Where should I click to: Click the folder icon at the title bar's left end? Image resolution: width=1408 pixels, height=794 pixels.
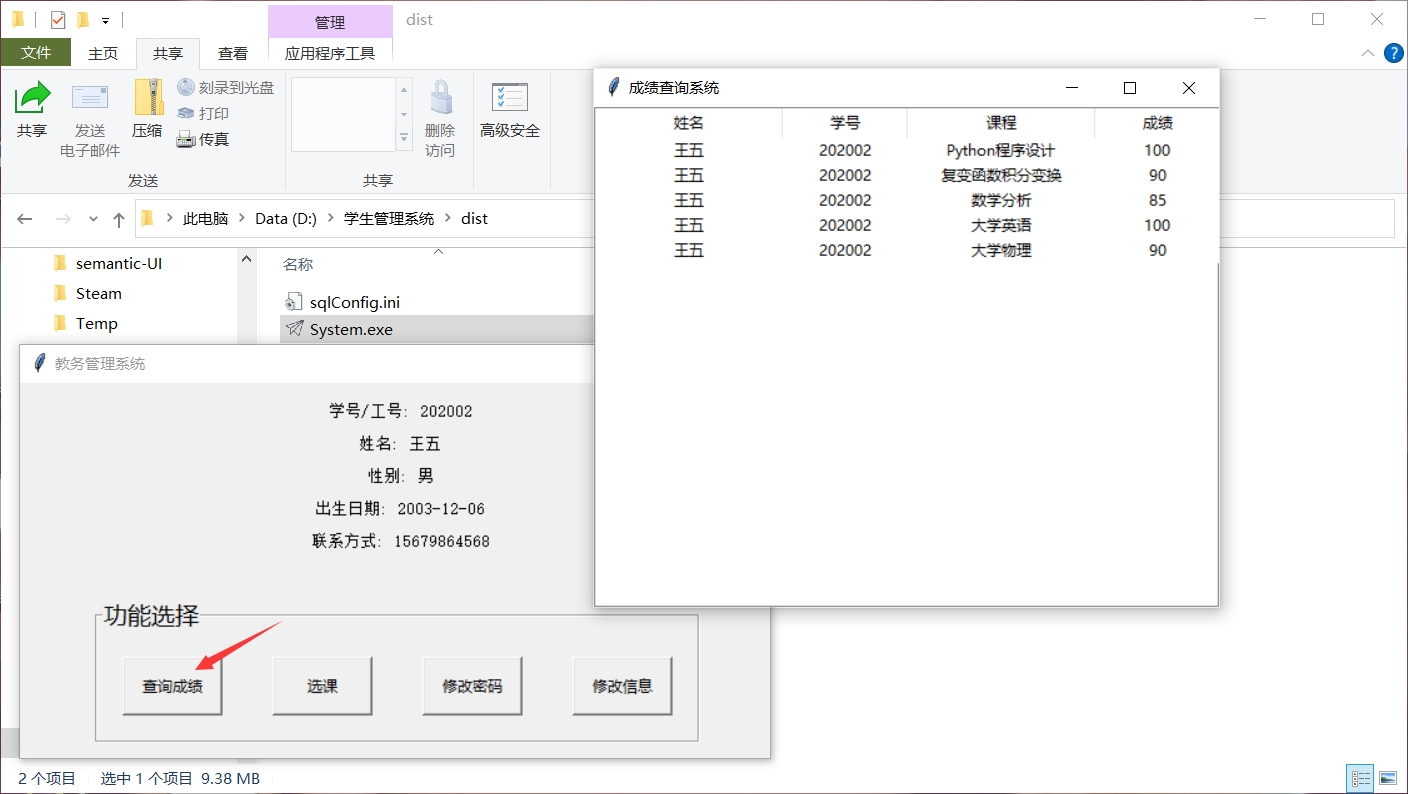coord(18,20)
